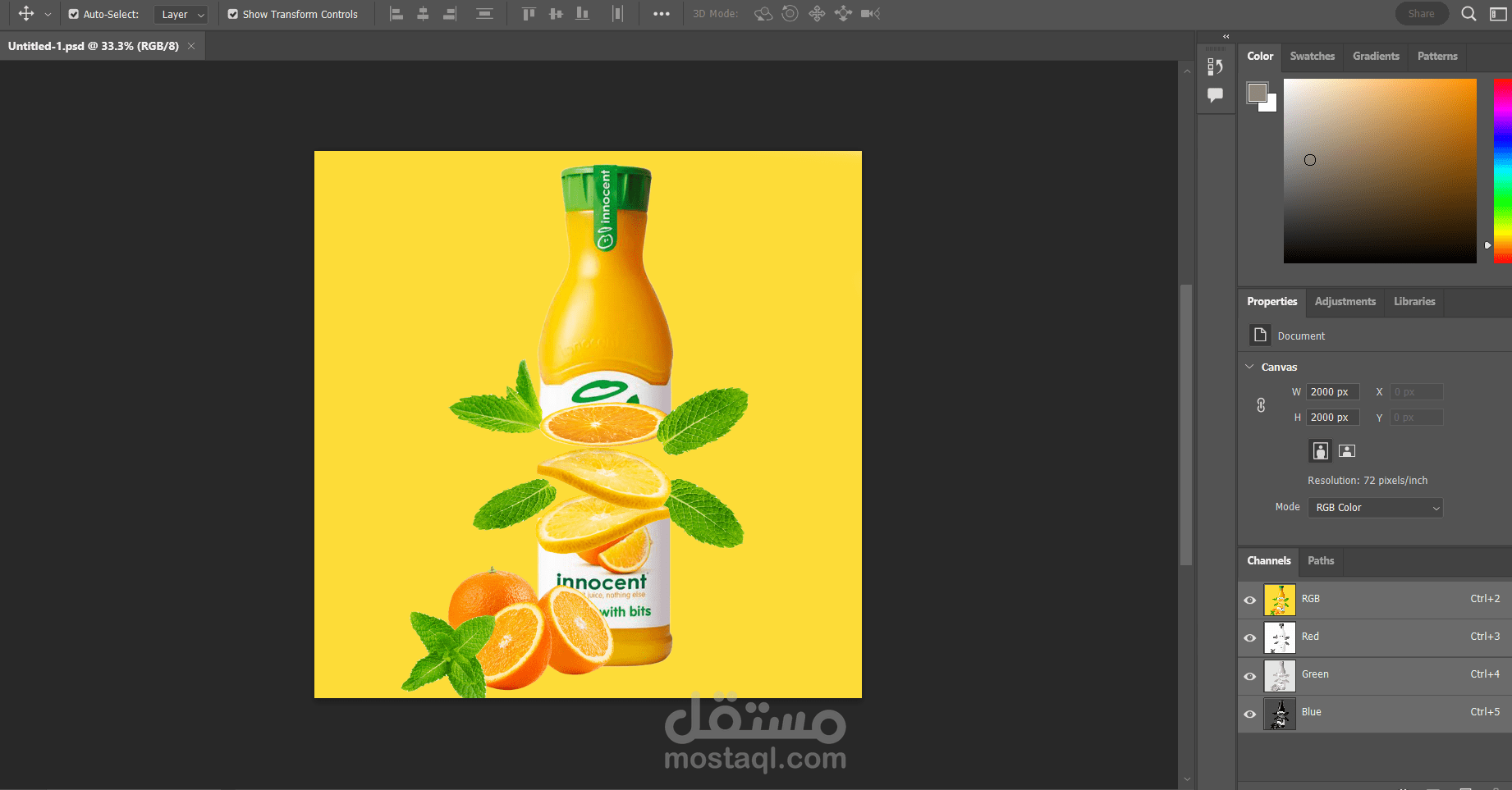Switch to the Adjustments tab
The width and height of the screenshot is (1512, 790).
pos(1345,301)
